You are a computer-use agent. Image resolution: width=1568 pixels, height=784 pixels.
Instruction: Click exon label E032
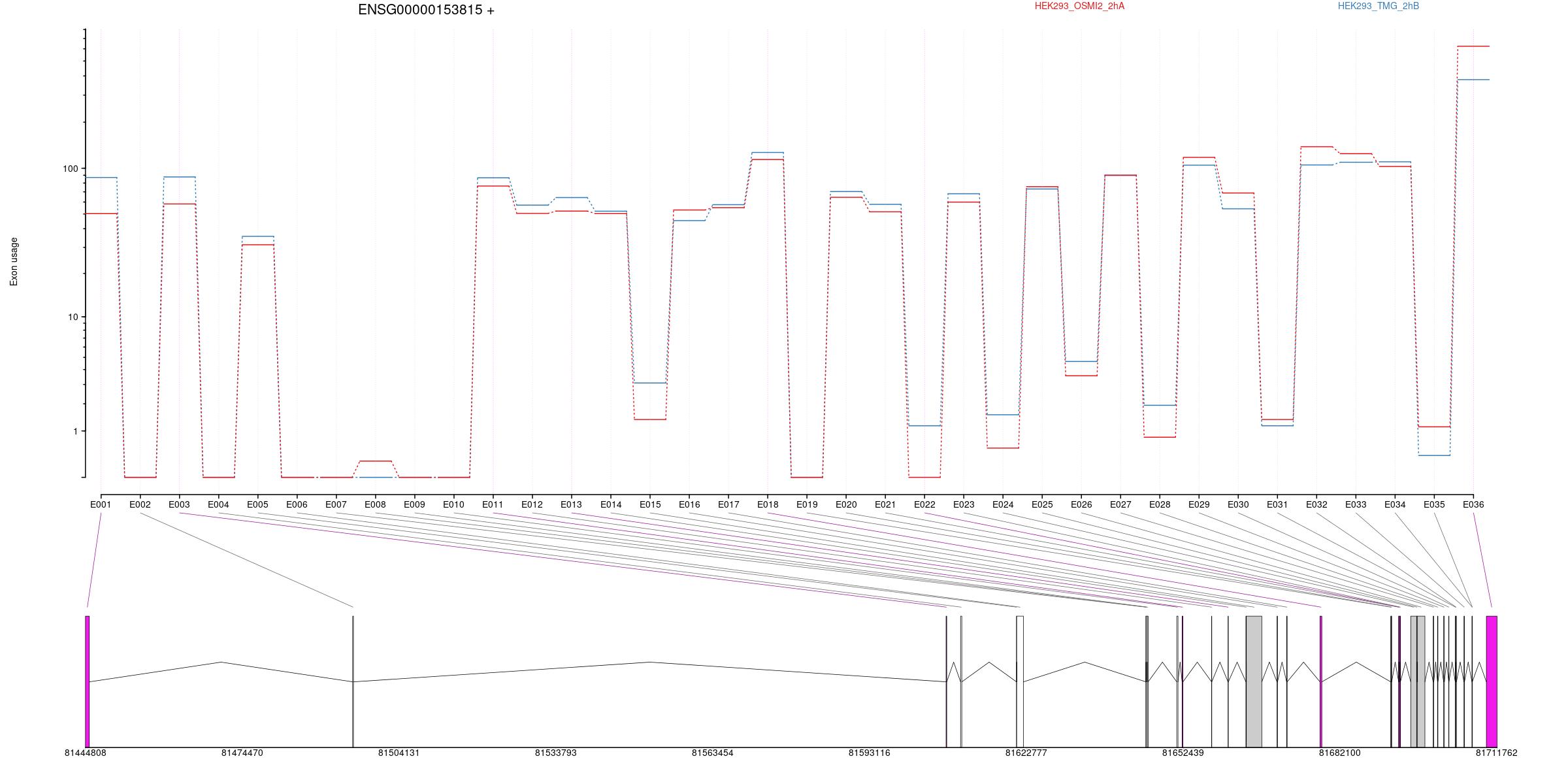pos(1316,504)
